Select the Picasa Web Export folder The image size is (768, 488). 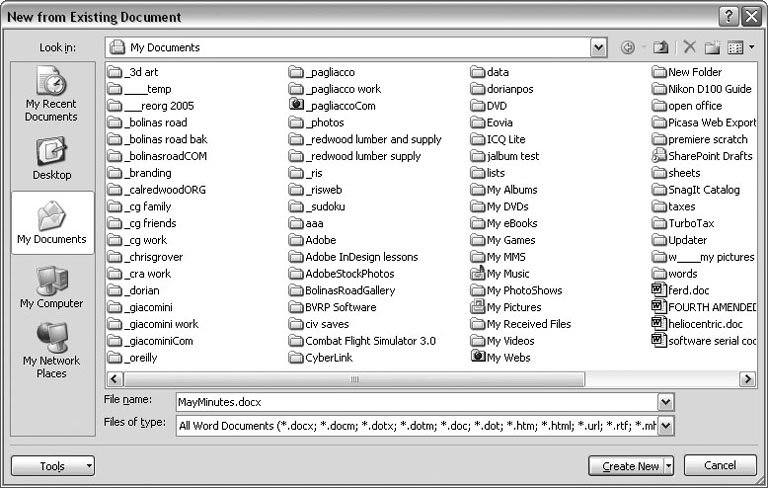(704, 122)
